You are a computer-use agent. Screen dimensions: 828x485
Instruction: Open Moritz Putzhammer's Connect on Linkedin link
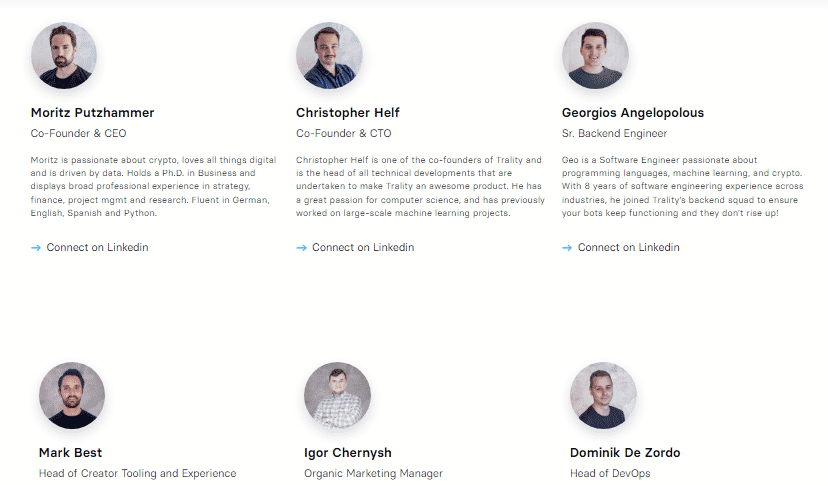97,247
